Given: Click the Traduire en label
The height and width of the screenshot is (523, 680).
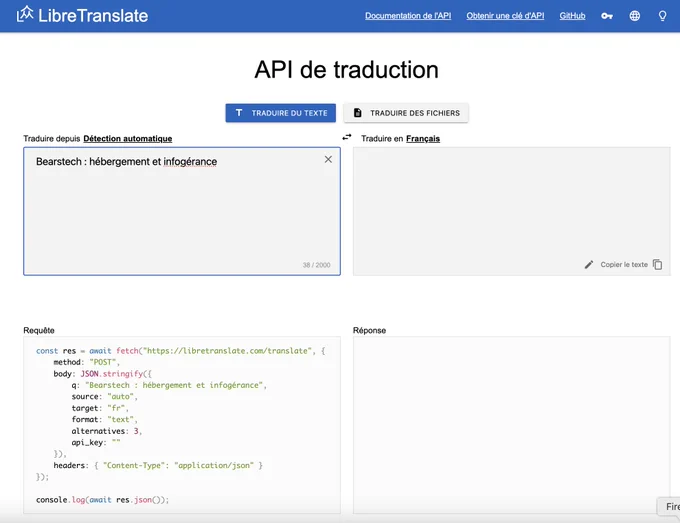Looking at the screenshot, I should tap(382, 139).
